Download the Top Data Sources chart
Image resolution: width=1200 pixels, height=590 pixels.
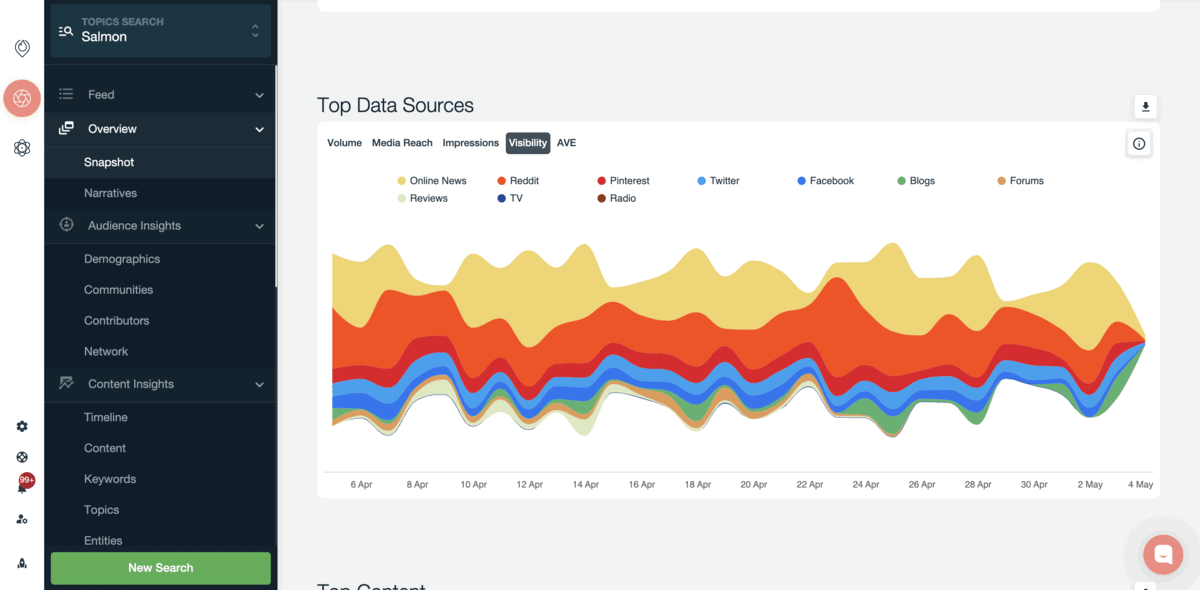(1146, 107)
